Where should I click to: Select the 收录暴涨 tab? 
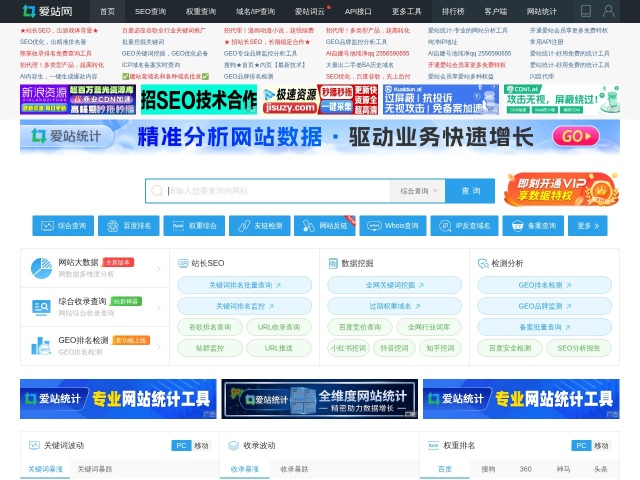point(244,469)
